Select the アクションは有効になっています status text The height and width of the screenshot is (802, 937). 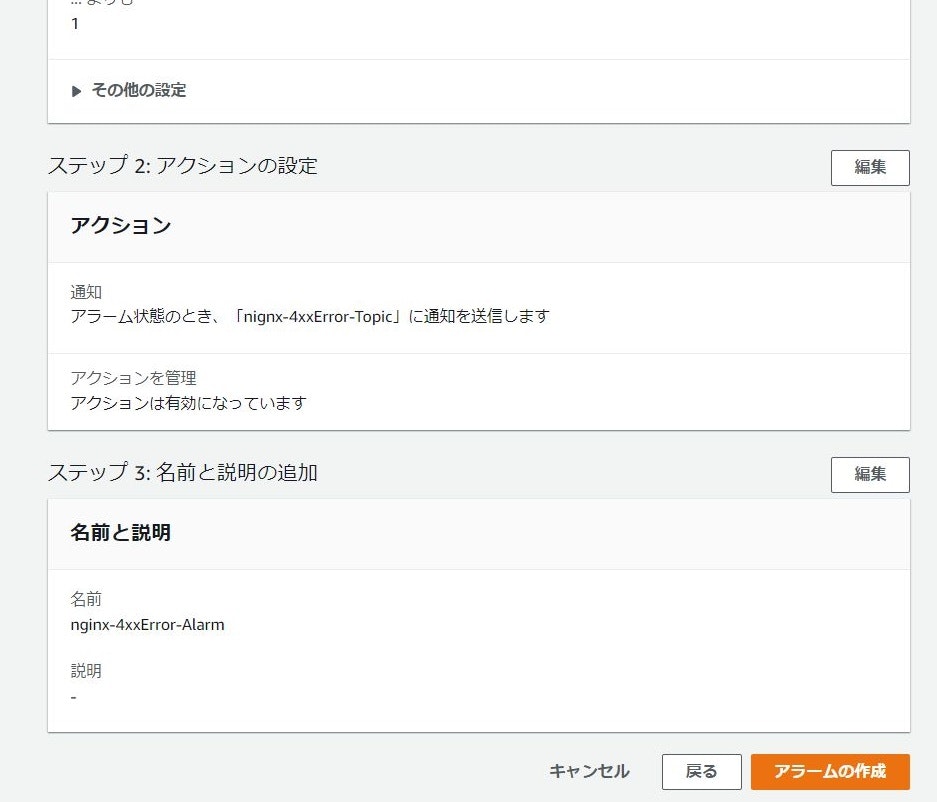188,403
